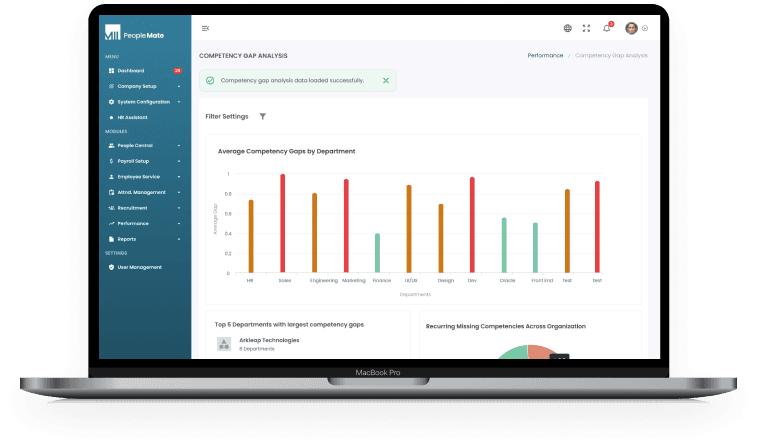Open the user profile avatar
Viewport: 757px width, 440px height.
pos(631,28)
